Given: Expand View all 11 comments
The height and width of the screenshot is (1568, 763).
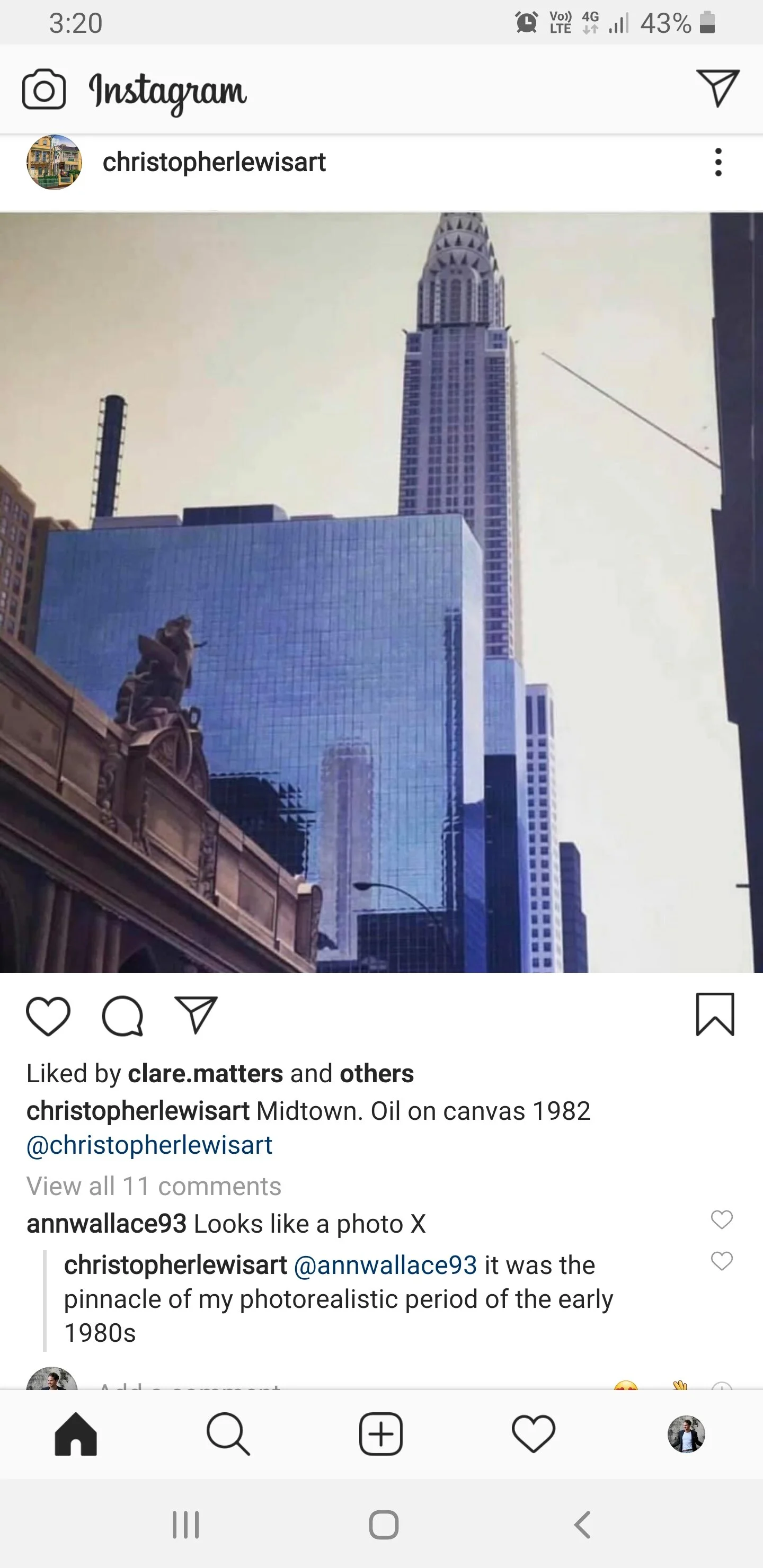Looking at the screenshot, I should 154,1186.
